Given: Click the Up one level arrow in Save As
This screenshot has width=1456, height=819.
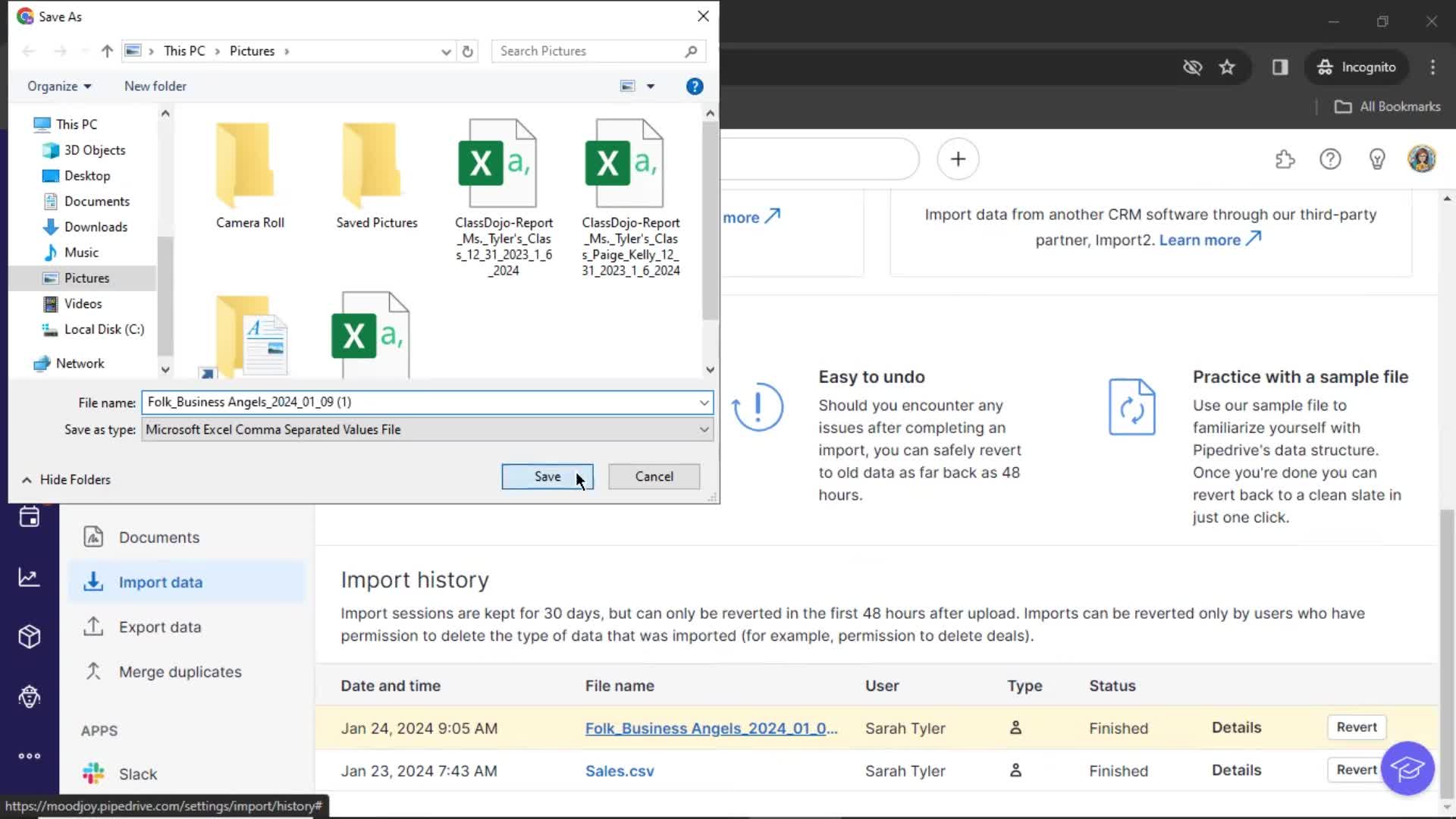Looking at the screenshot, I should (x=107, y=51).
